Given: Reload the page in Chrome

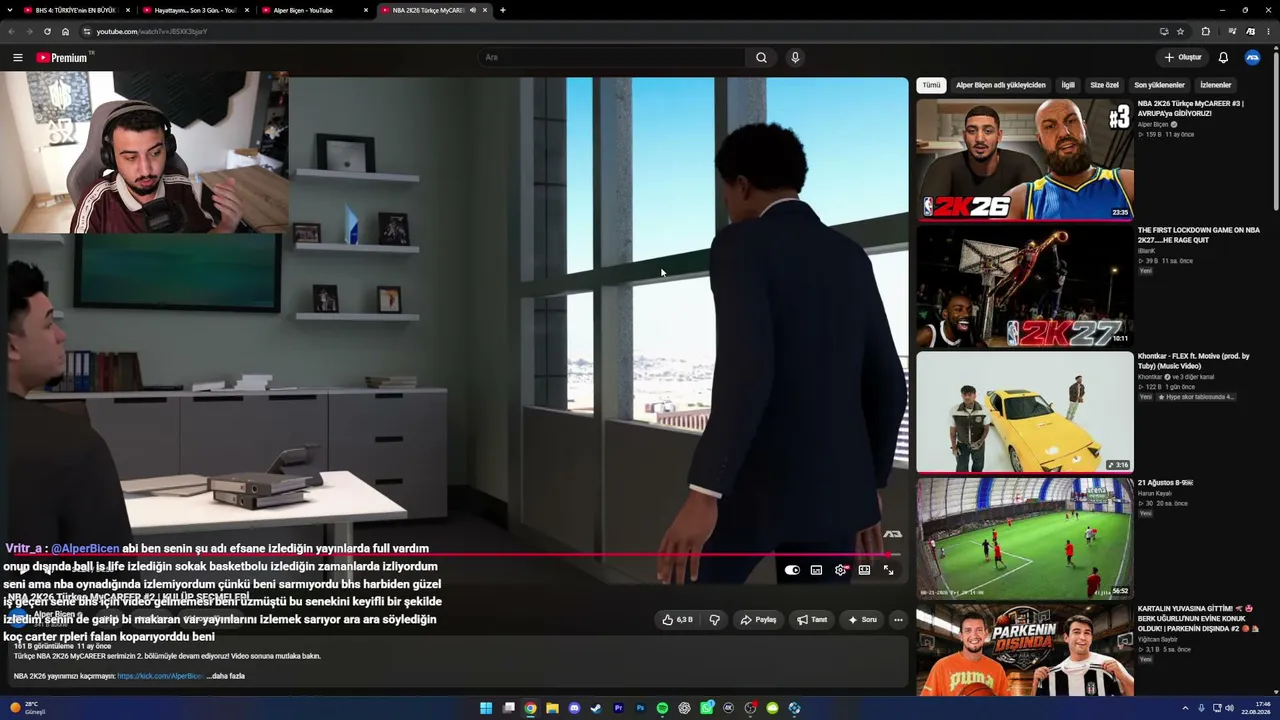Looking at the screenshot, I should point(47,31).
